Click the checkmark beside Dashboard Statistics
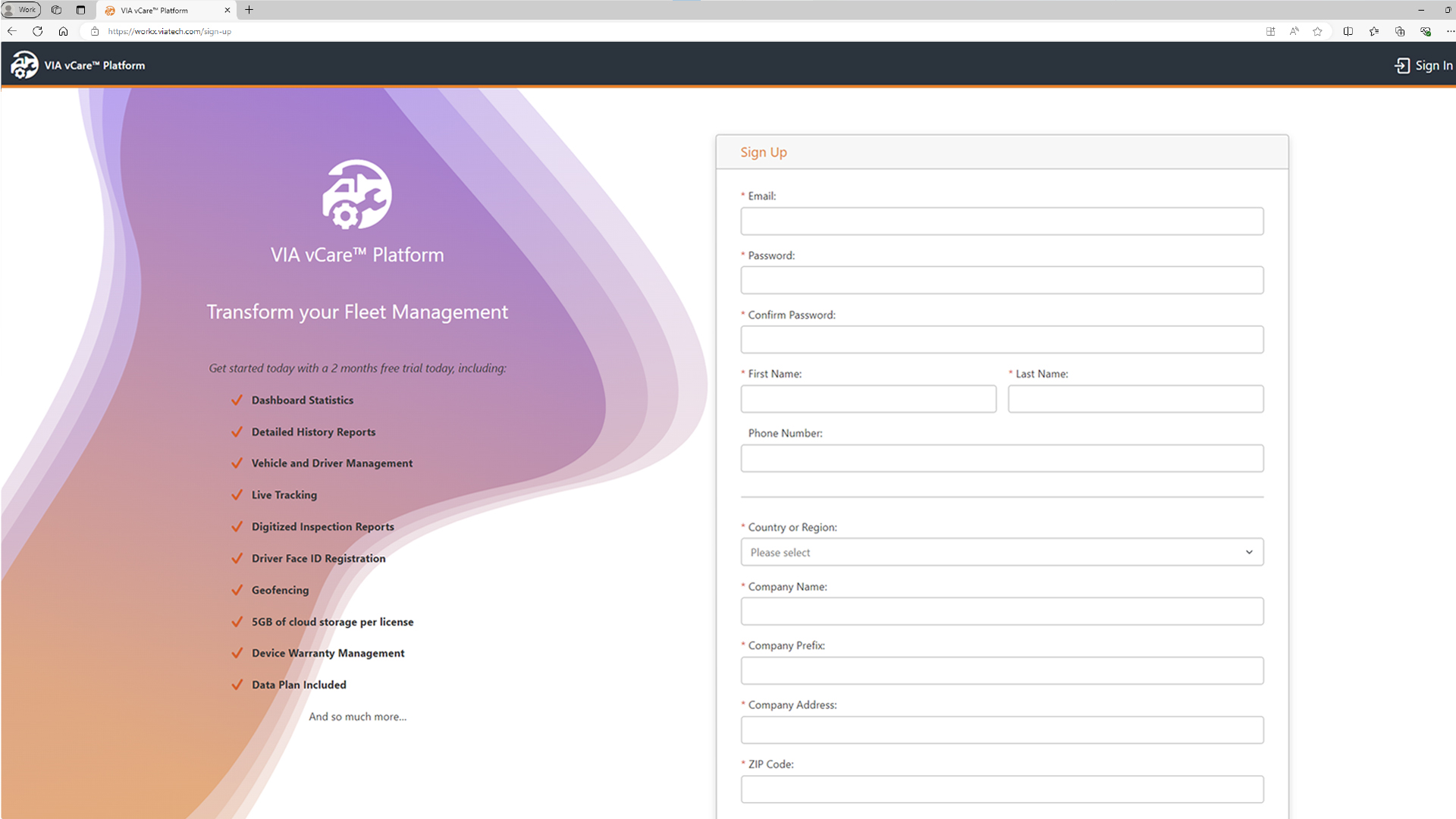1456x819 pixels. (237, 400)
